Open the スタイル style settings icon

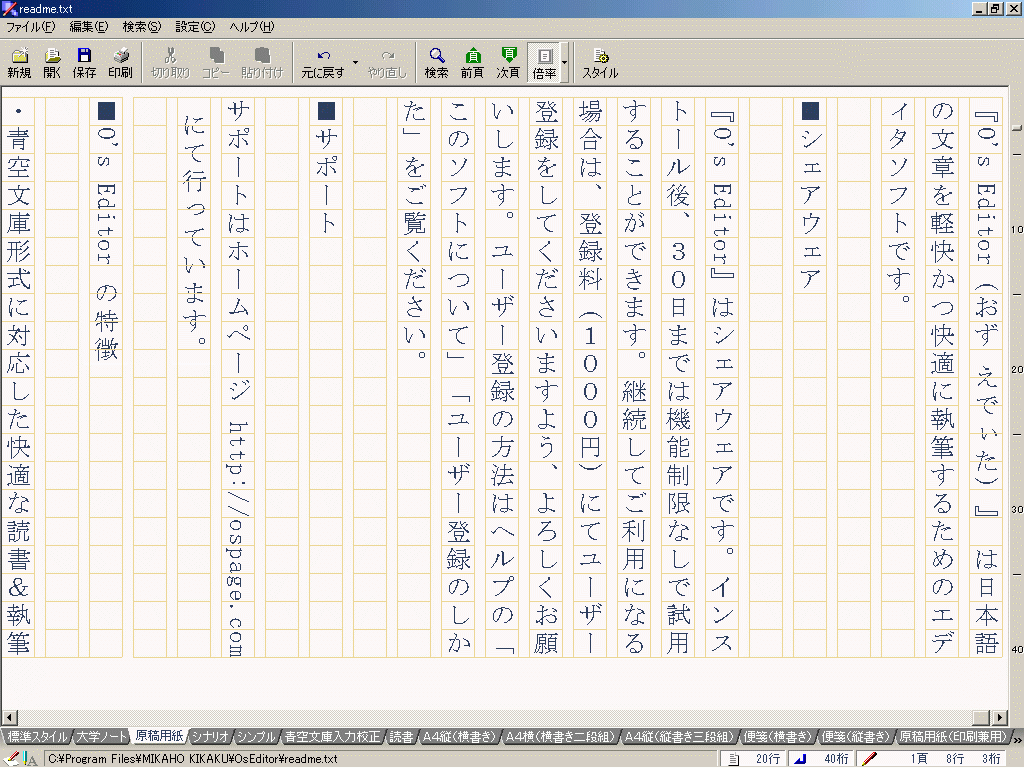tap(600, 62)
